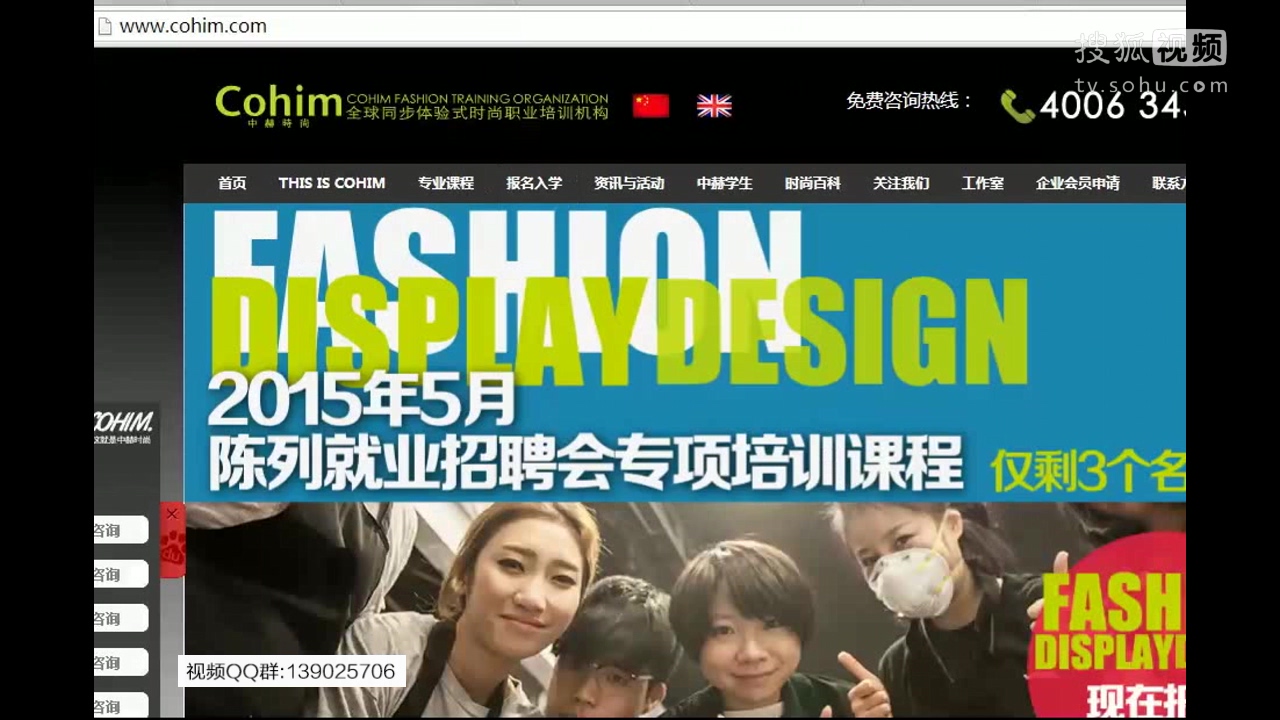Screen dimensions: 1280x720
Task: Click the hotline number starting 4006
Action: [x=1112, y=105]
